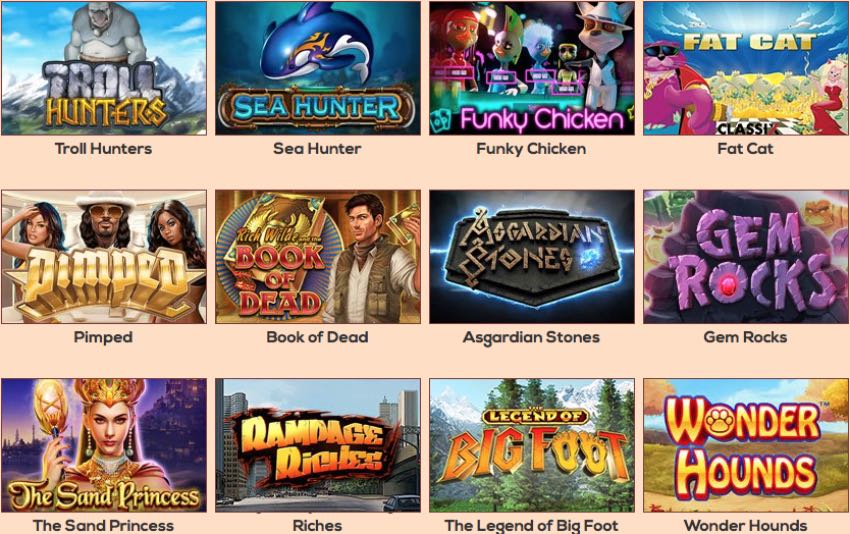This screenshot has height=534, width=850.
Task: Click the 'Asgardian Stones' title link
Action: (531, 338)
